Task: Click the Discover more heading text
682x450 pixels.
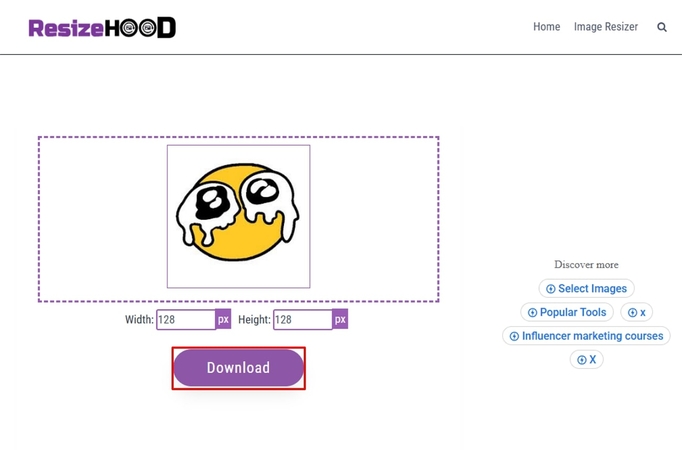Action: click(x=586, y=264)
